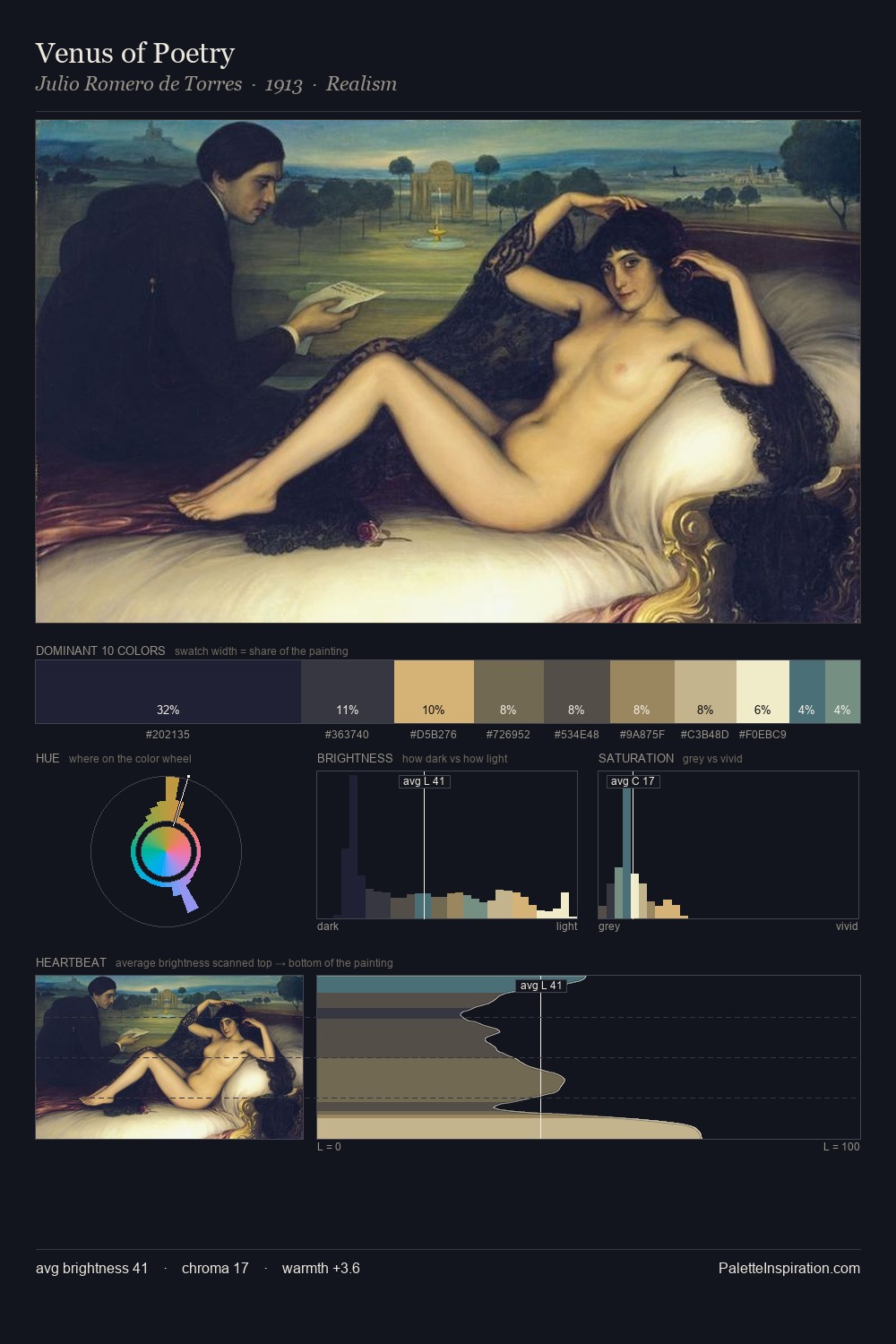Select the #9A875F khaki swatch
Image resolution: width=896 pixels, height=1344 pixels.
642,692
